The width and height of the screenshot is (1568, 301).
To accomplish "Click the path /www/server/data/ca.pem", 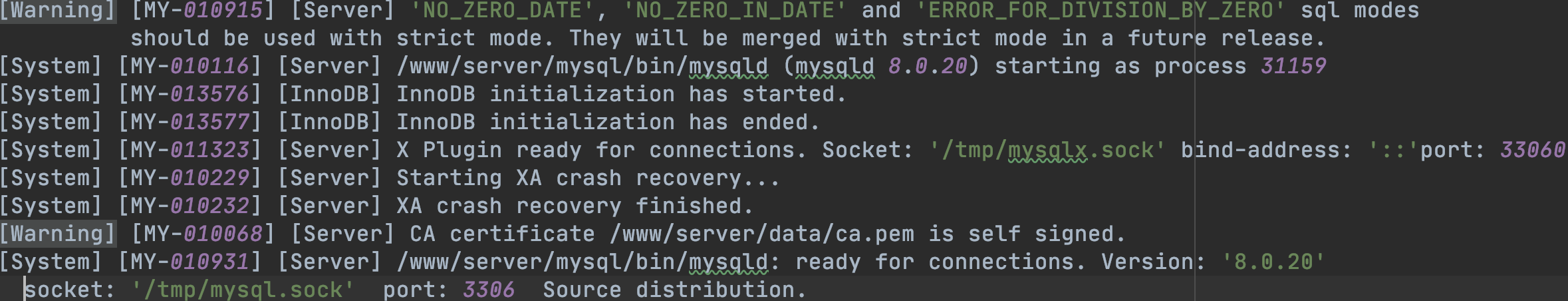I will (x=761, y=234).
